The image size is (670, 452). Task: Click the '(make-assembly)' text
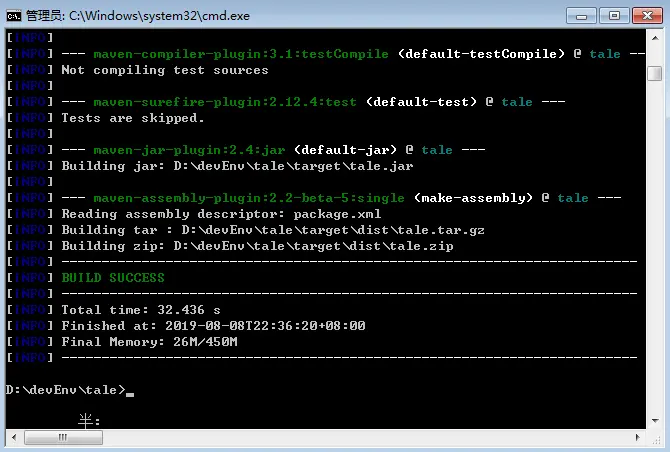coord(473,198)
